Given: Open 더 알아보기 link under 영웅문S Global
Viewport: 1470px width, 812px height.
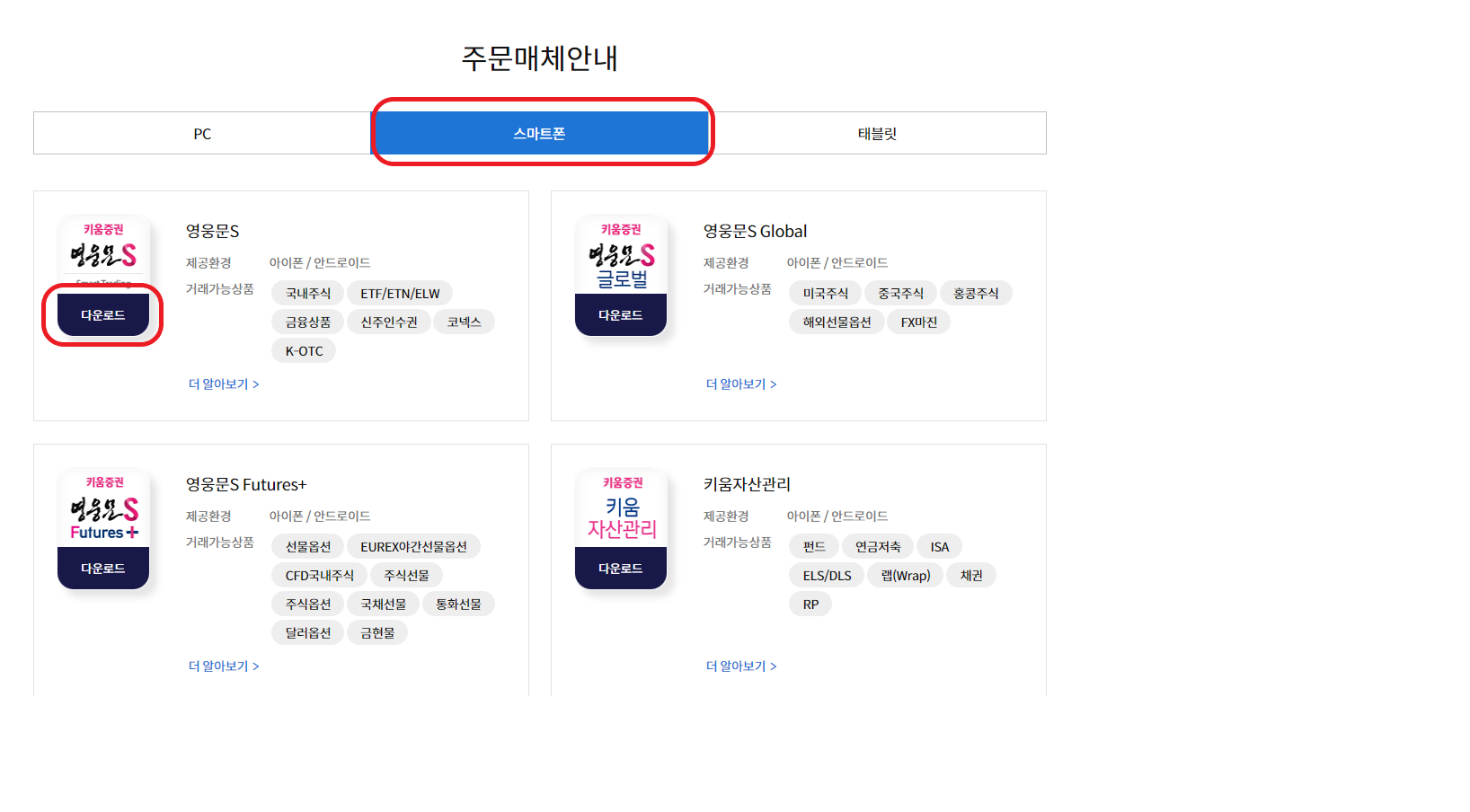Looking at the screenshot, I should click(741, 384).
